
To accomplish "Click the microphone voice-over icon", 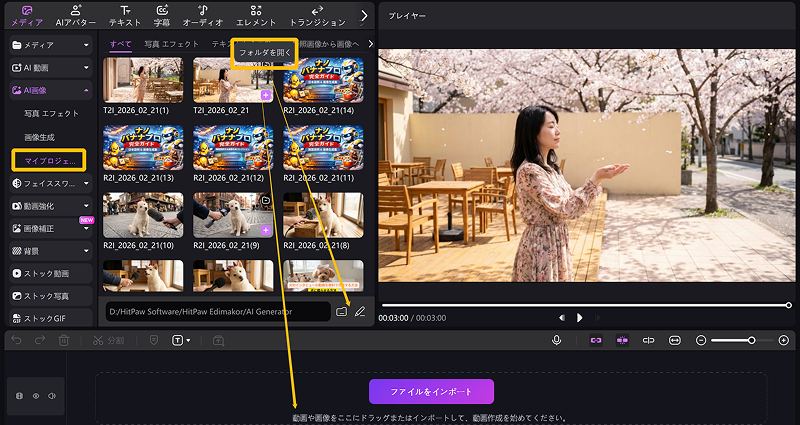I will coord(557,340).
